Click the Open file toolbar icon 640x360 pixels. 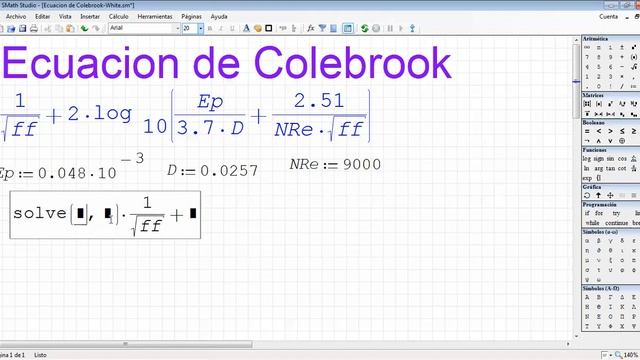coord(11,29)
